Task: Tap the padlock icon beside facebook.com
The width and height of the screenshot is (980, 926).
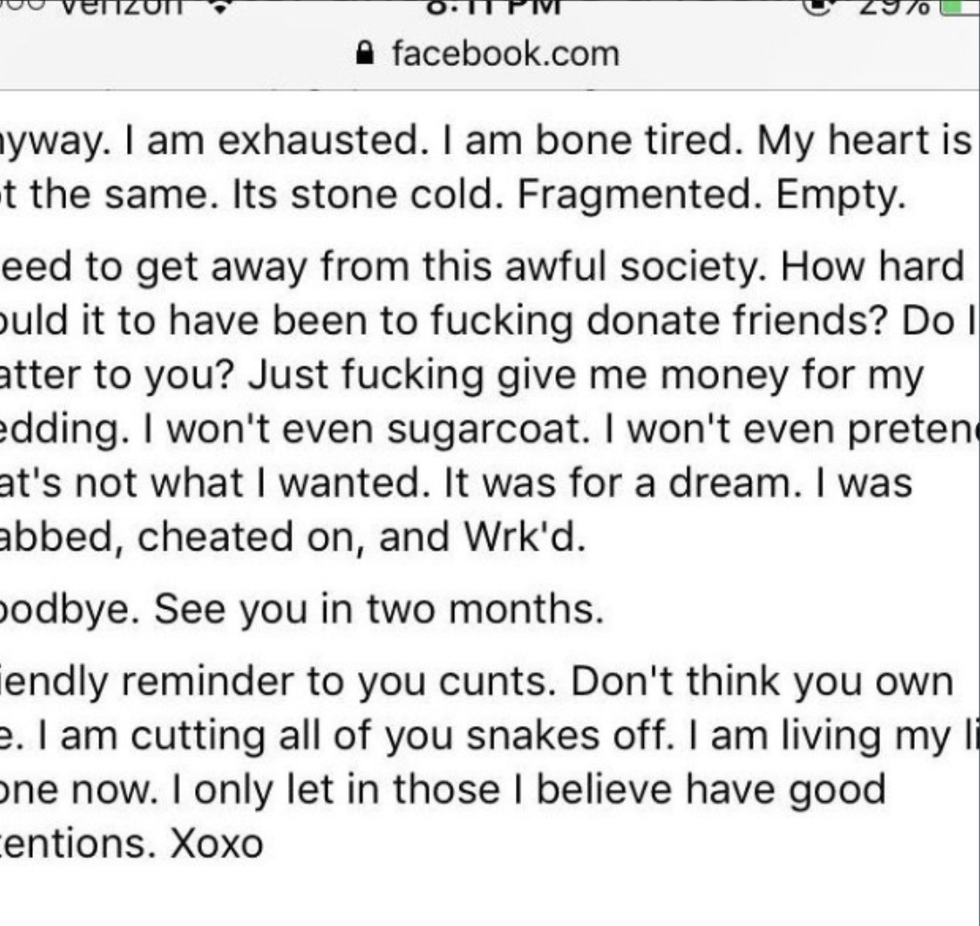Action: (367, 53)
